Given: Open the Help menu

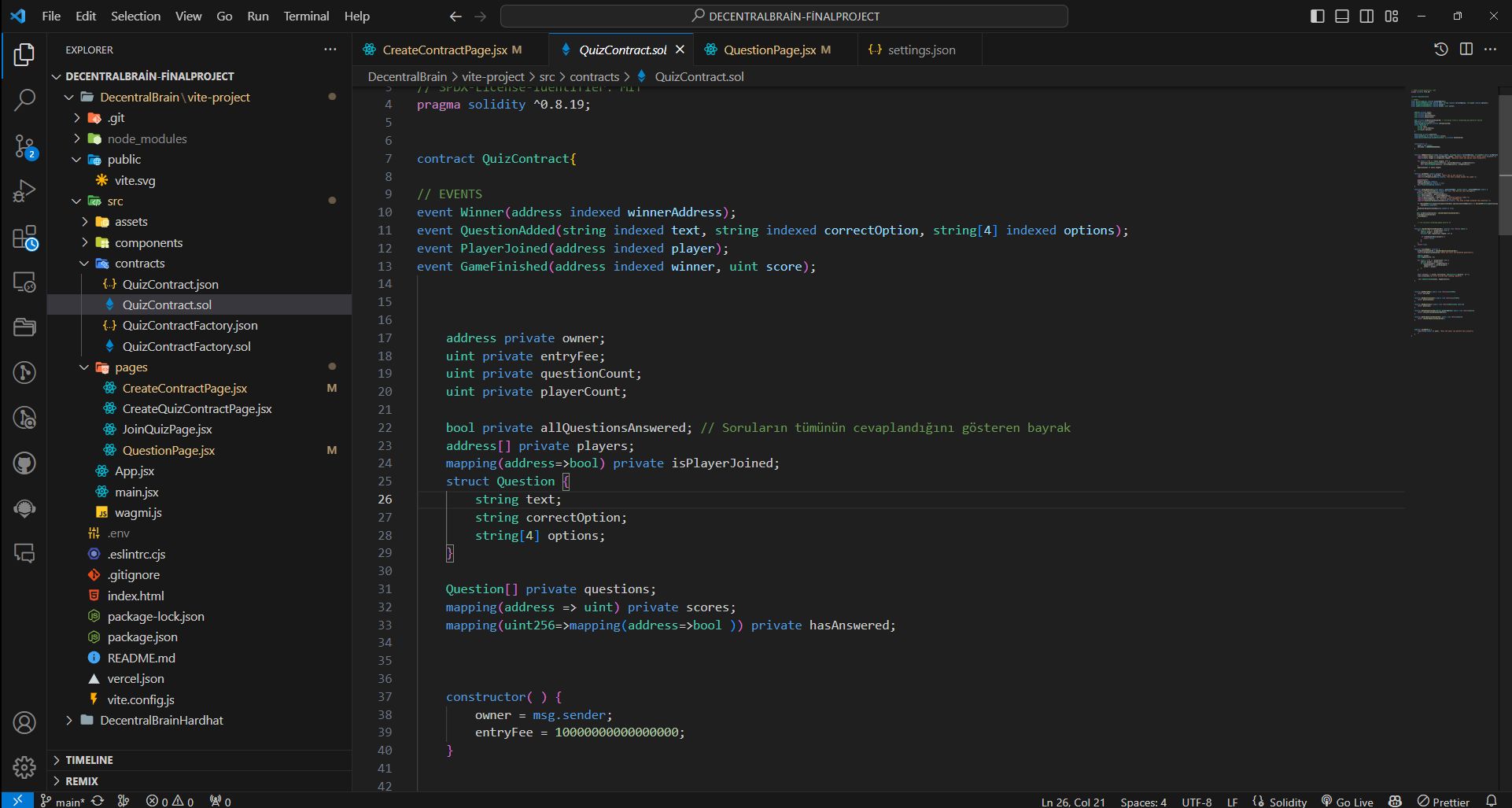Looking at the screenshot, I should [x=356, y=16].
